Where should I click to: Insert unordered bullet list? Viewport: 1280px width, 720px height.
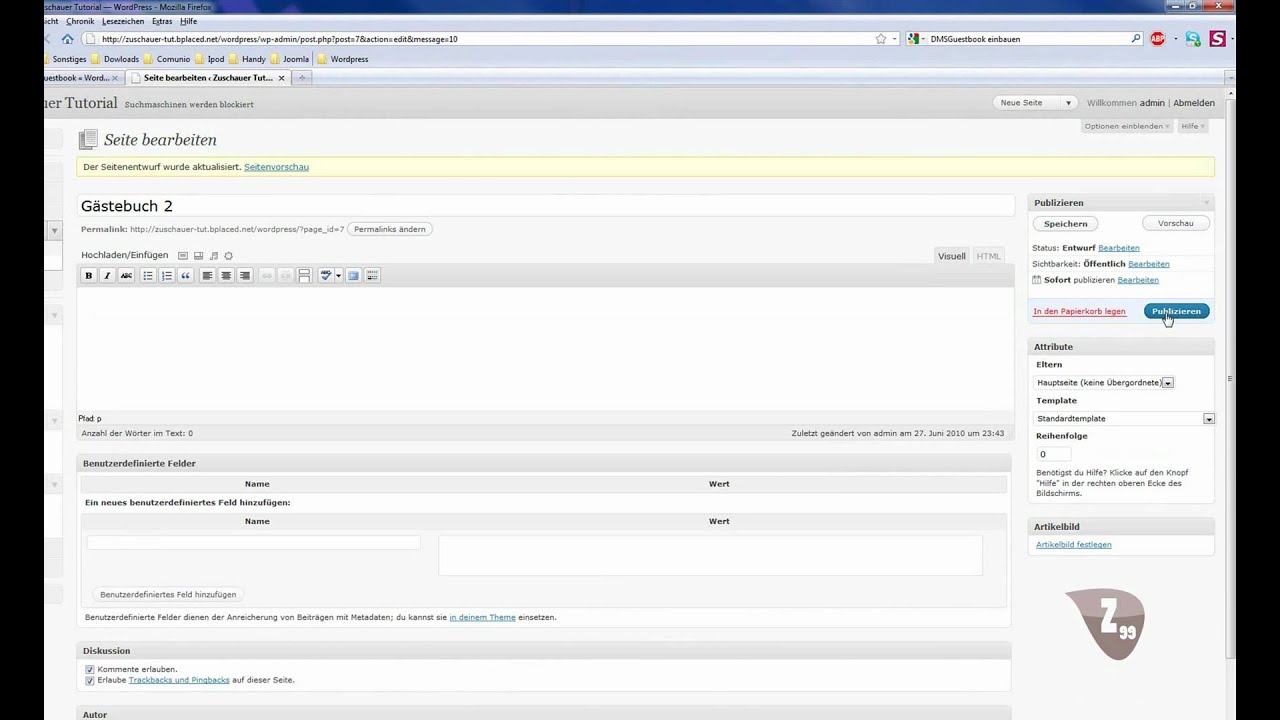[148, 276]
